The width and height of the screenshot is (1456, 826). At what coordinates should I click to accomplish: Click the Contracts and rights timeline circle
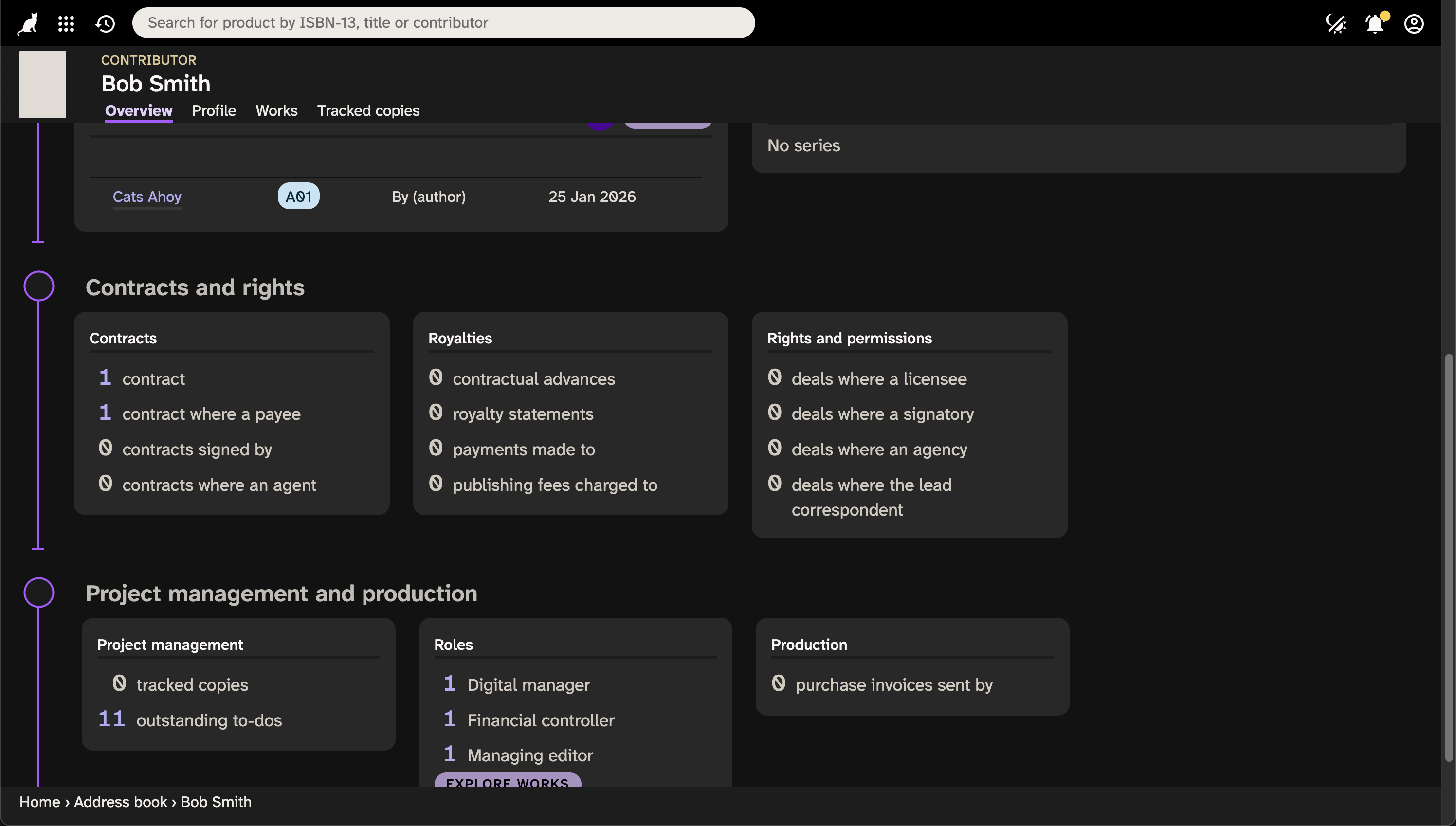point(38,286)
